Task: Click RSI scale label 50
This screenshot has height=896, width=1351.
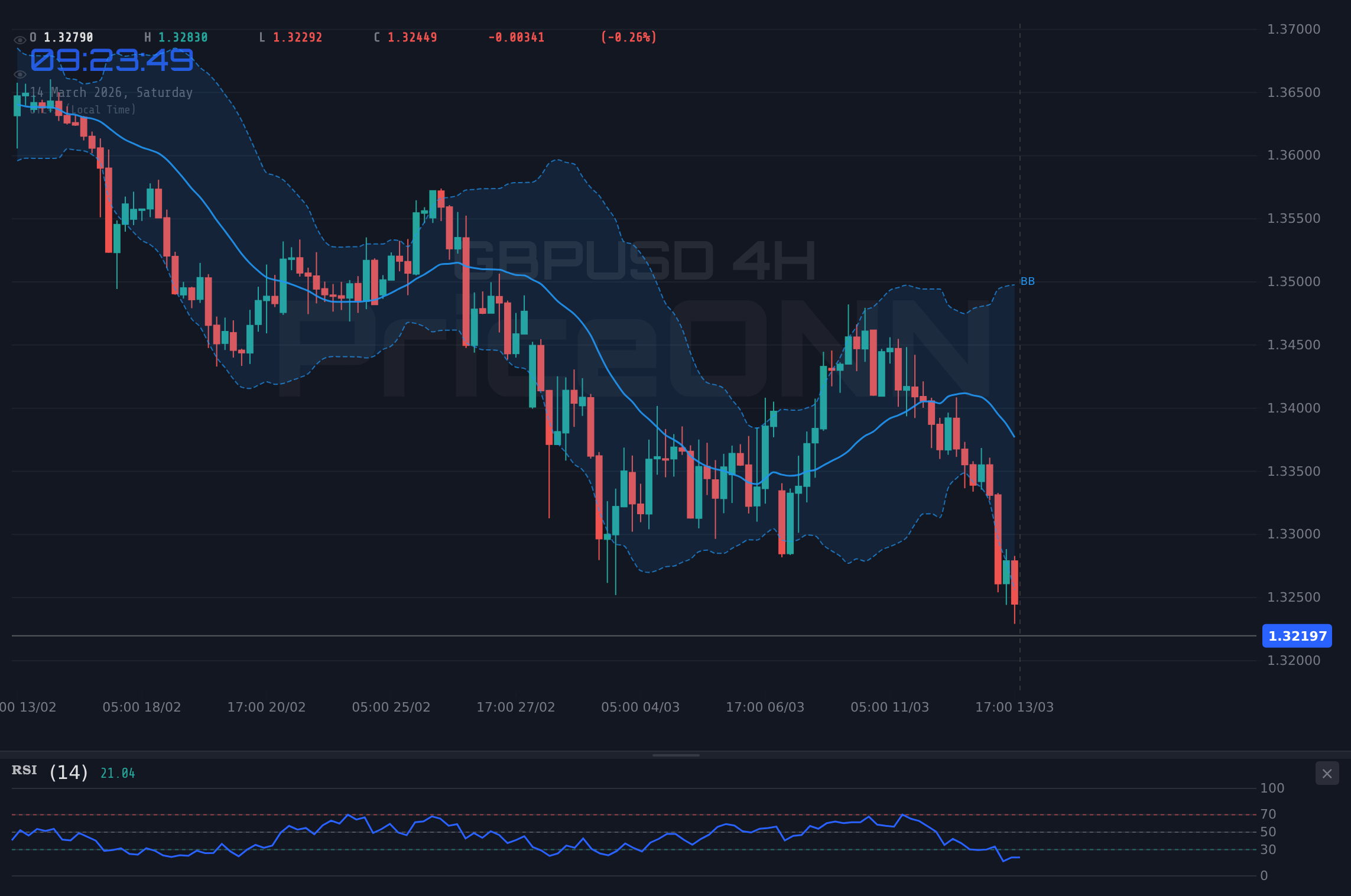Action: point(1268,832)
